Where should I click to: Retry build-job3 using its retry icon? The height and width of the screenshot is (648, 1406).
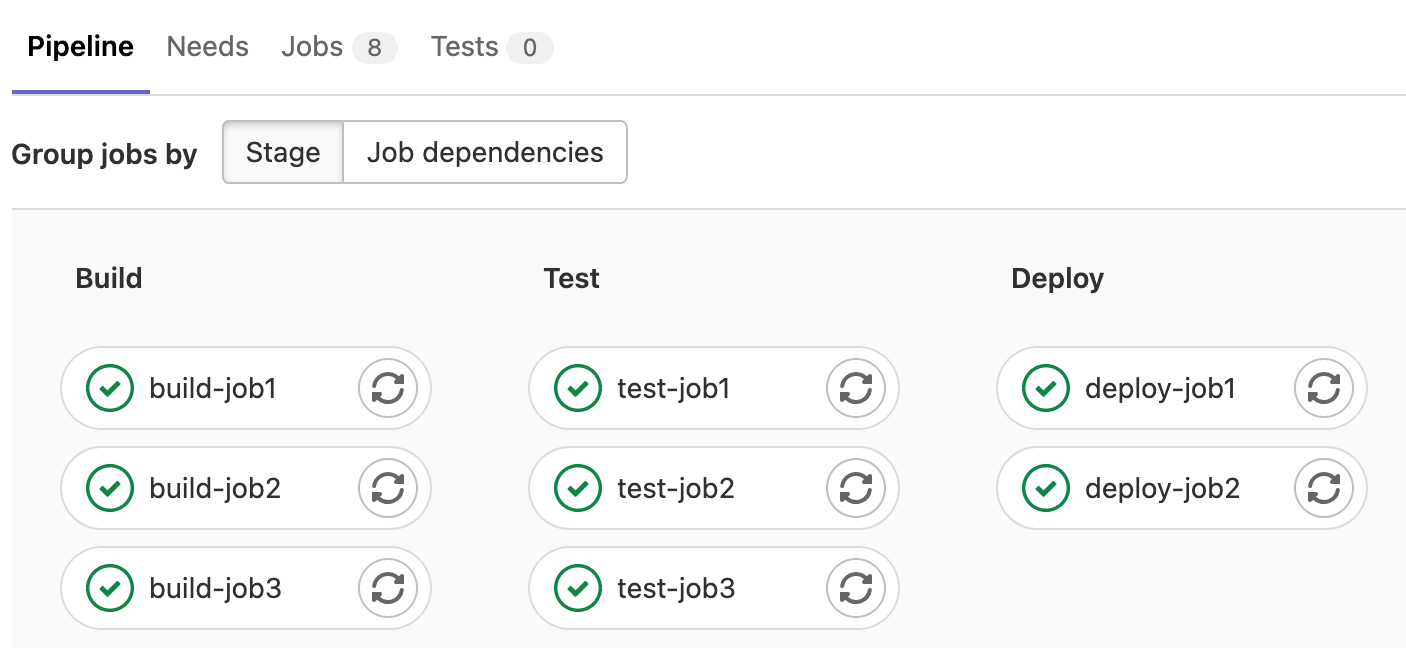point(389,588)
